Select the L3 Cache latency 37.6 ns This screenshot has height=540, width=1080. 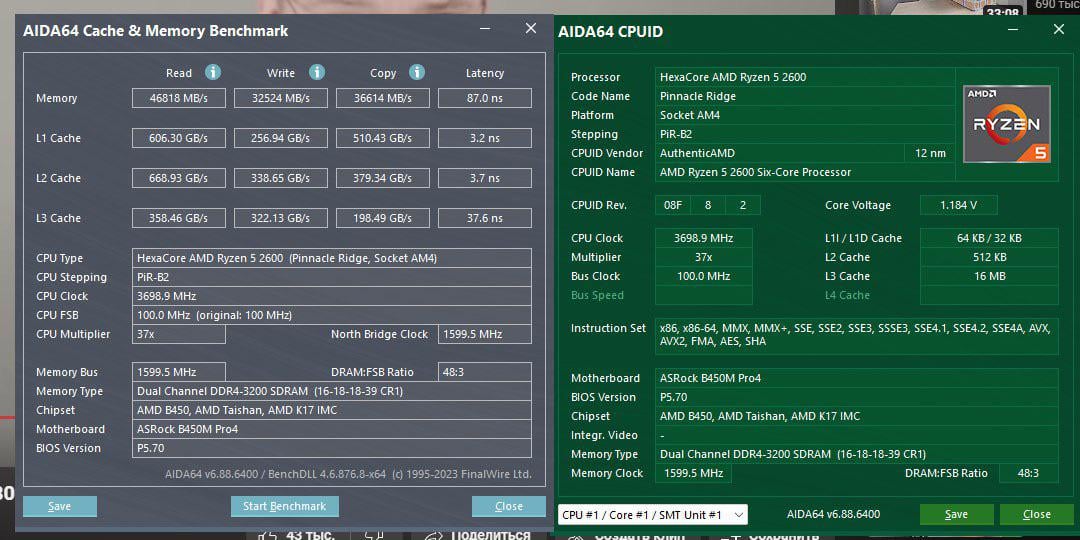pos(484,218)
